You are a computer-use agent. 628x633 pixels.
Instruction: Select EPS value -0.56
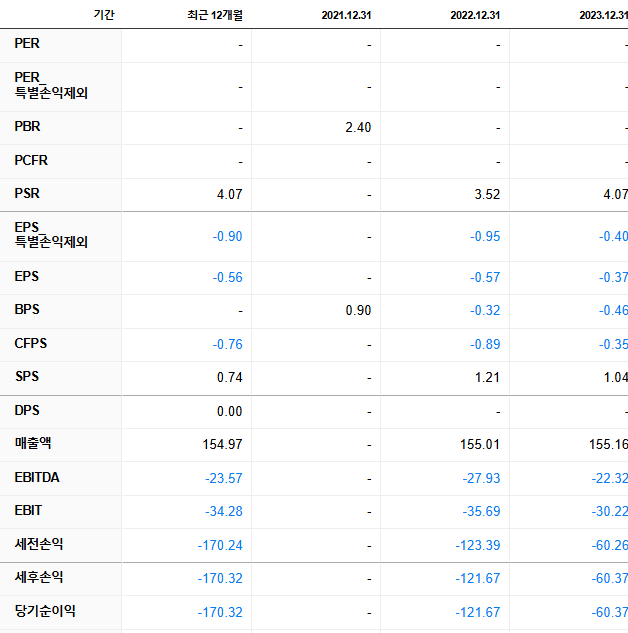tap(228, 278)
